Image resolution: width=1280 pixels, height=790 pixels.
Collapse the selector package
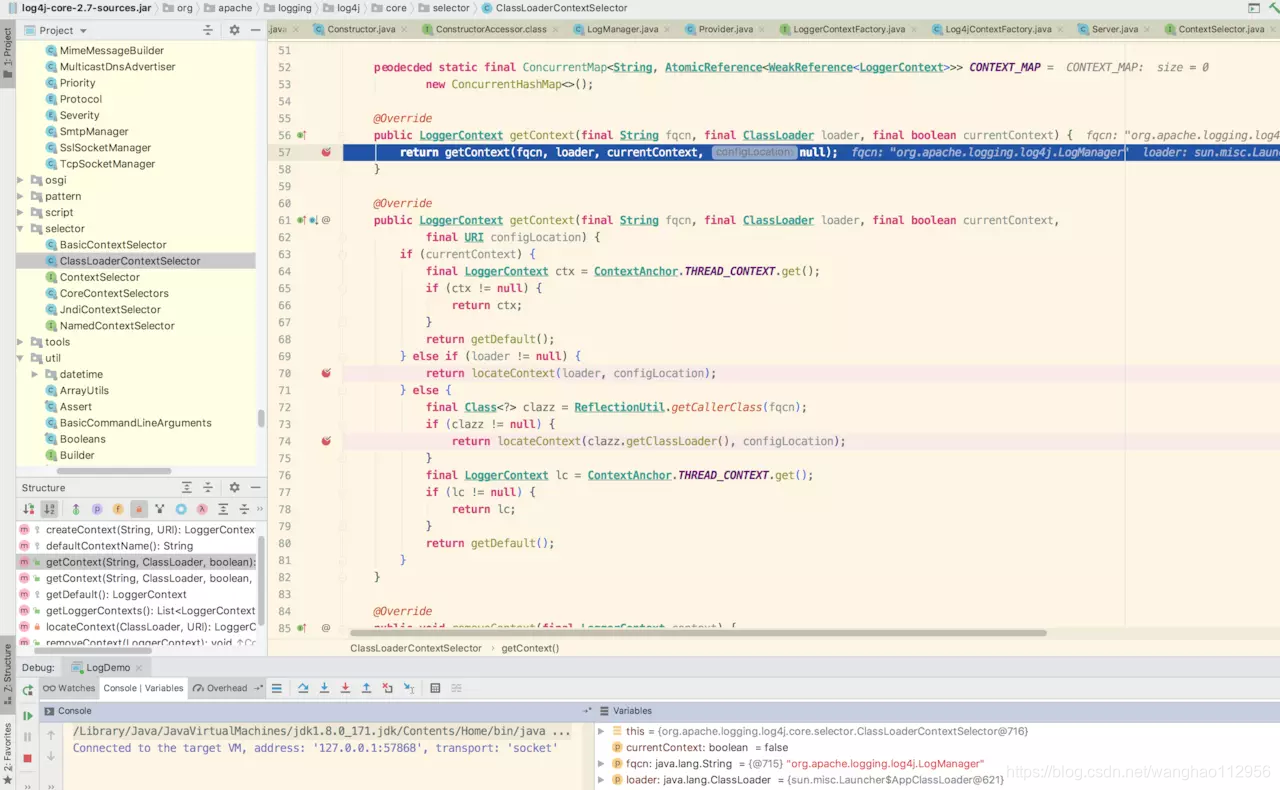tap(21, 228)
